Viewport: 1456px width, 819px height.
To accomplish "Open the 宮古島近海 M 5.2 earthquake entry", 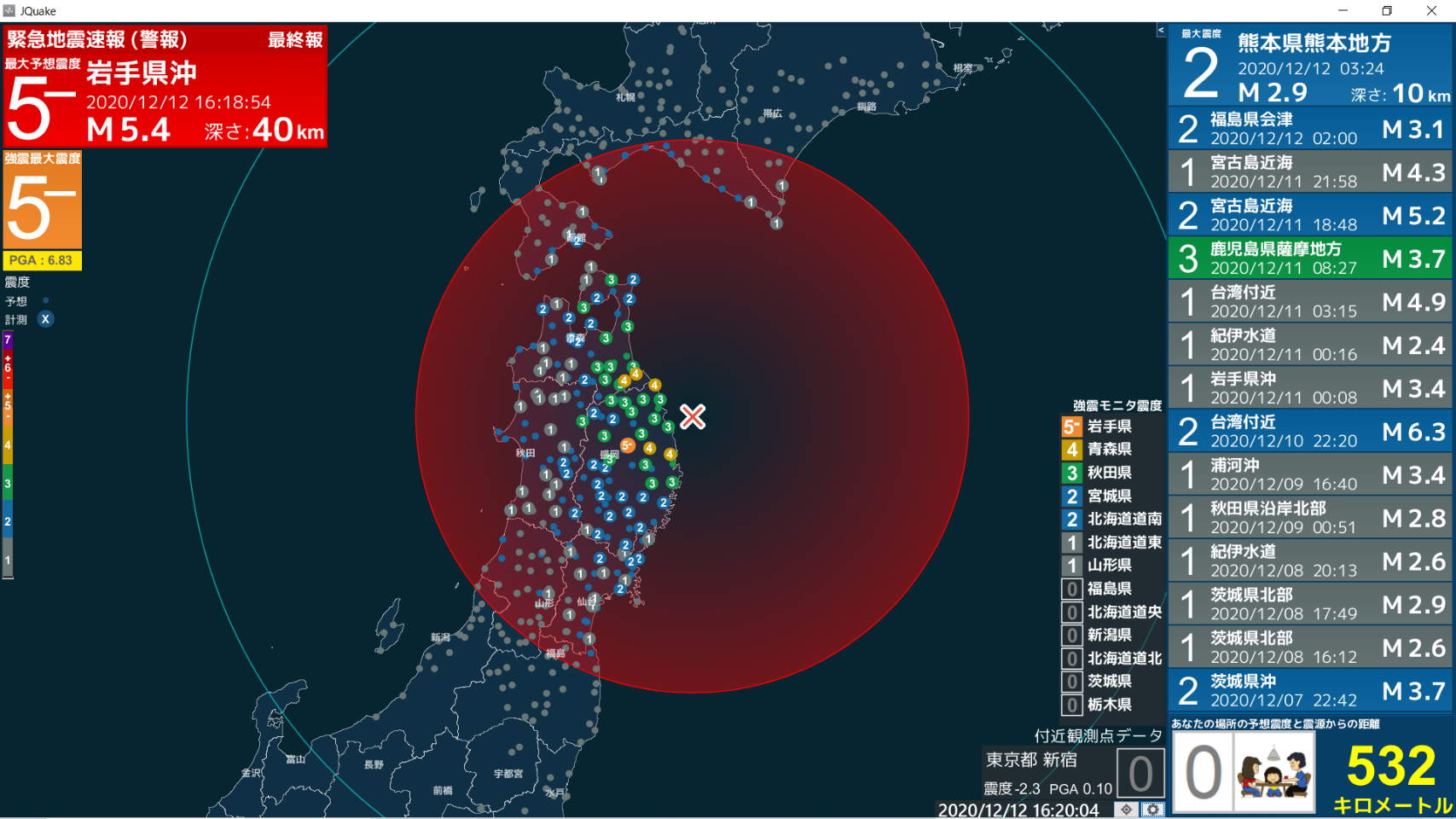I will 1311,215.
